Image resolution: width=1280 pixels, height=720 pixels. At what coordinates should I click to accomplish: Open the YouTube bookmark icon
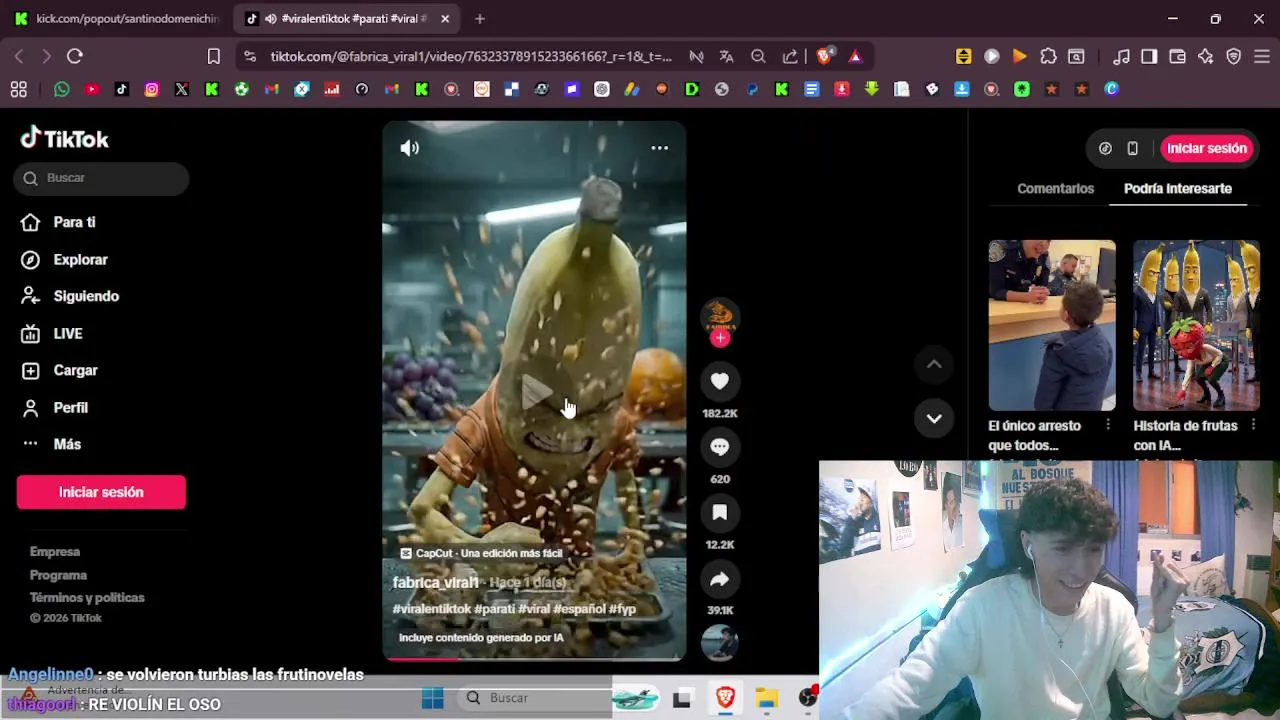click(92, 89)
